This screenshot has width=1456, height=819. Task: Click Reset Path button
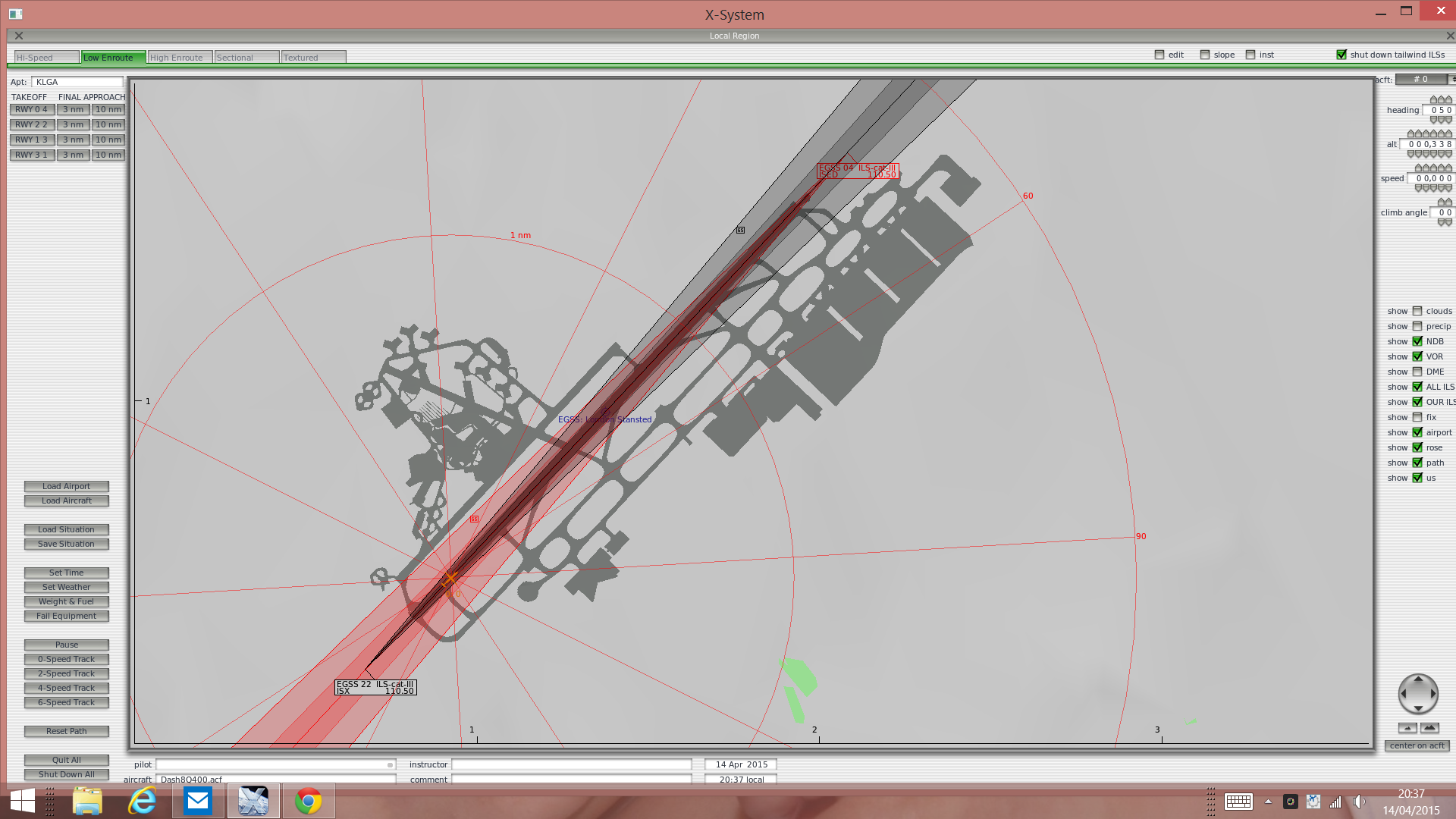67,731
